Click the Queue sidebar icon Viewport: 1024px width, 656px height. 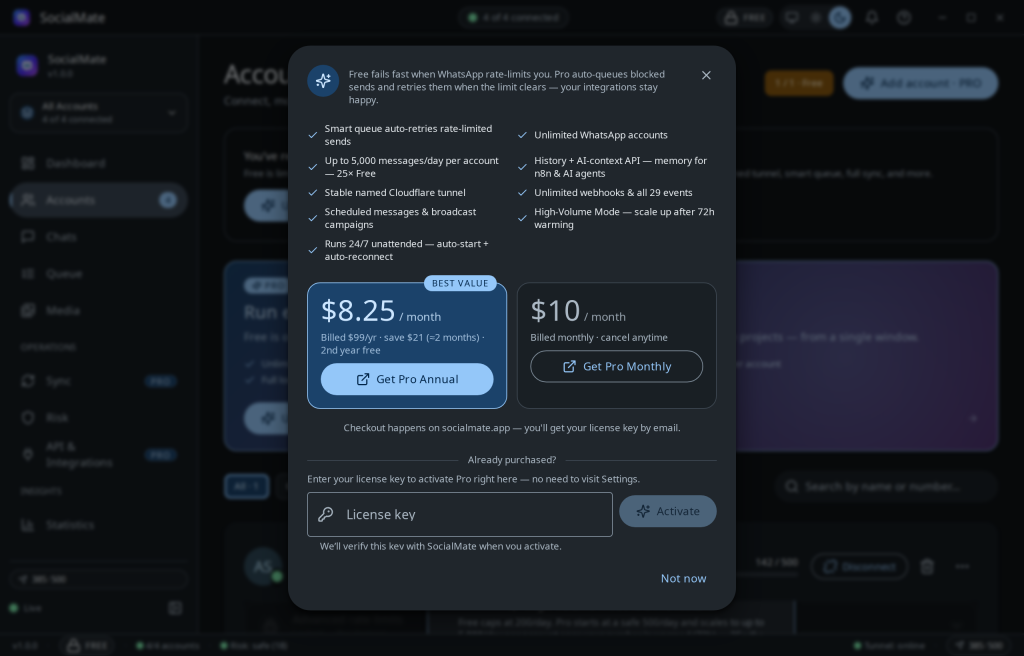[x=27, y=273]
